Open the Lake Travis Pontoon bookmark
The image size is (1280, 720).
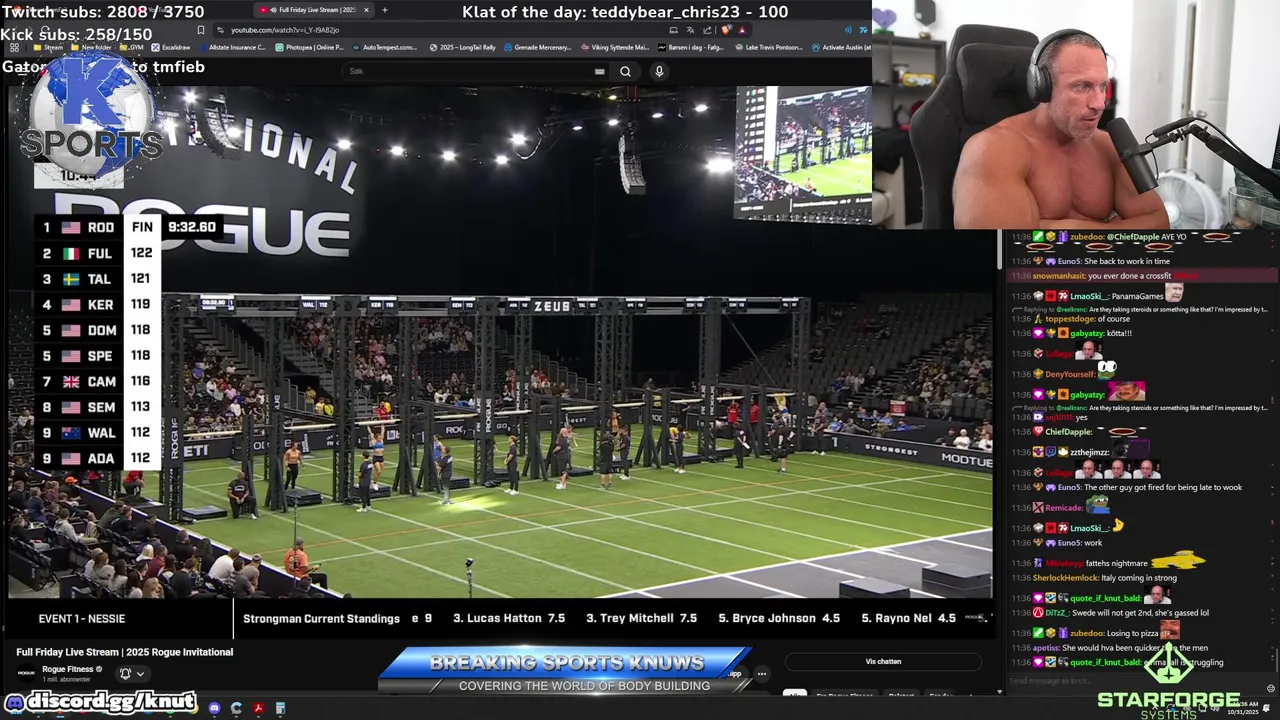770,47
